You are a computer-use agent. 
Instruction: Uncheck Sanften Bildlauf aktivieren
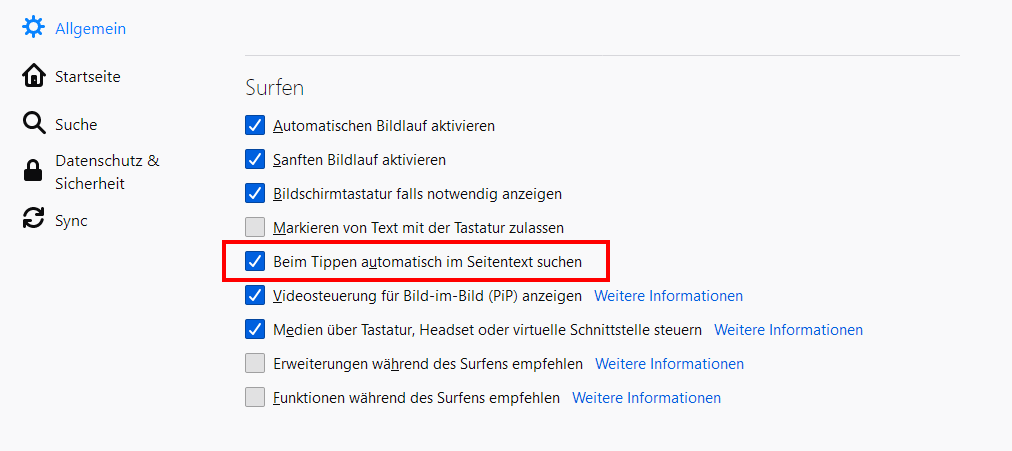255,160
